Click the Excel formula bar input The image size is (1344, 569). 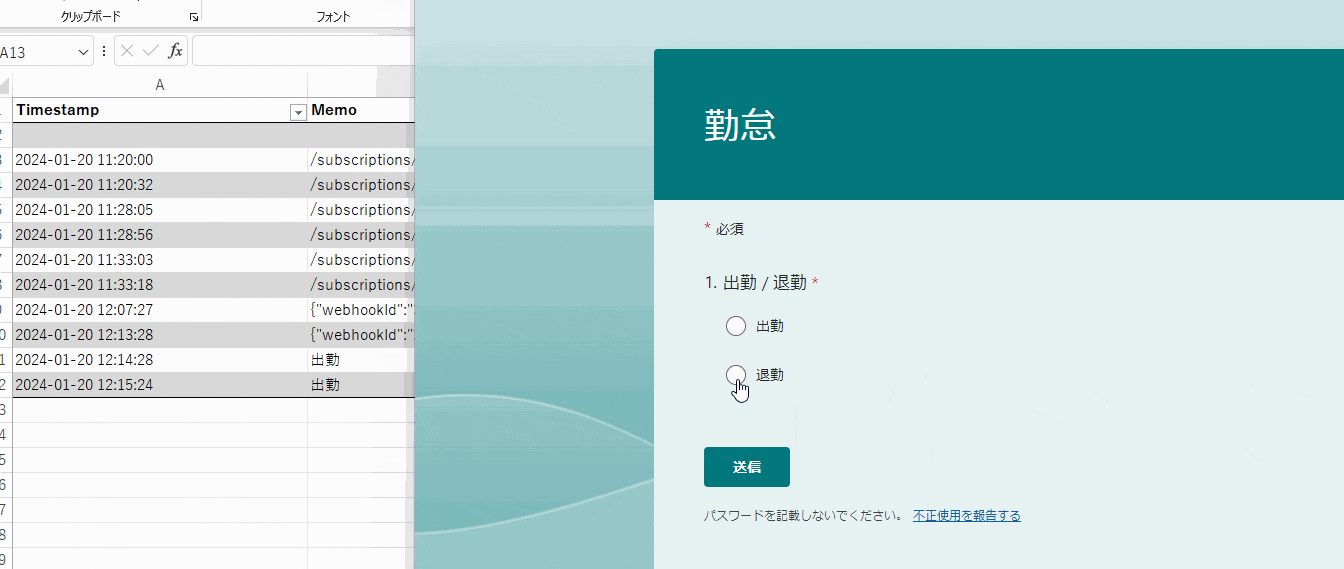[302, 51]
